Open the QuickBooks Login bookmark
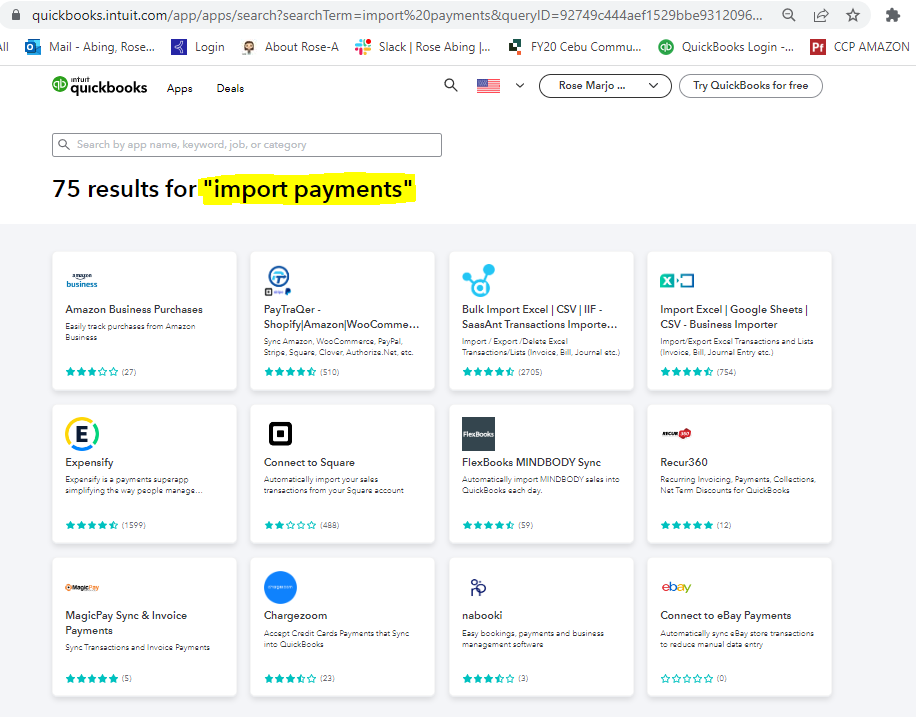The height and width of the screenshot is (717, 916). [727, 47]
